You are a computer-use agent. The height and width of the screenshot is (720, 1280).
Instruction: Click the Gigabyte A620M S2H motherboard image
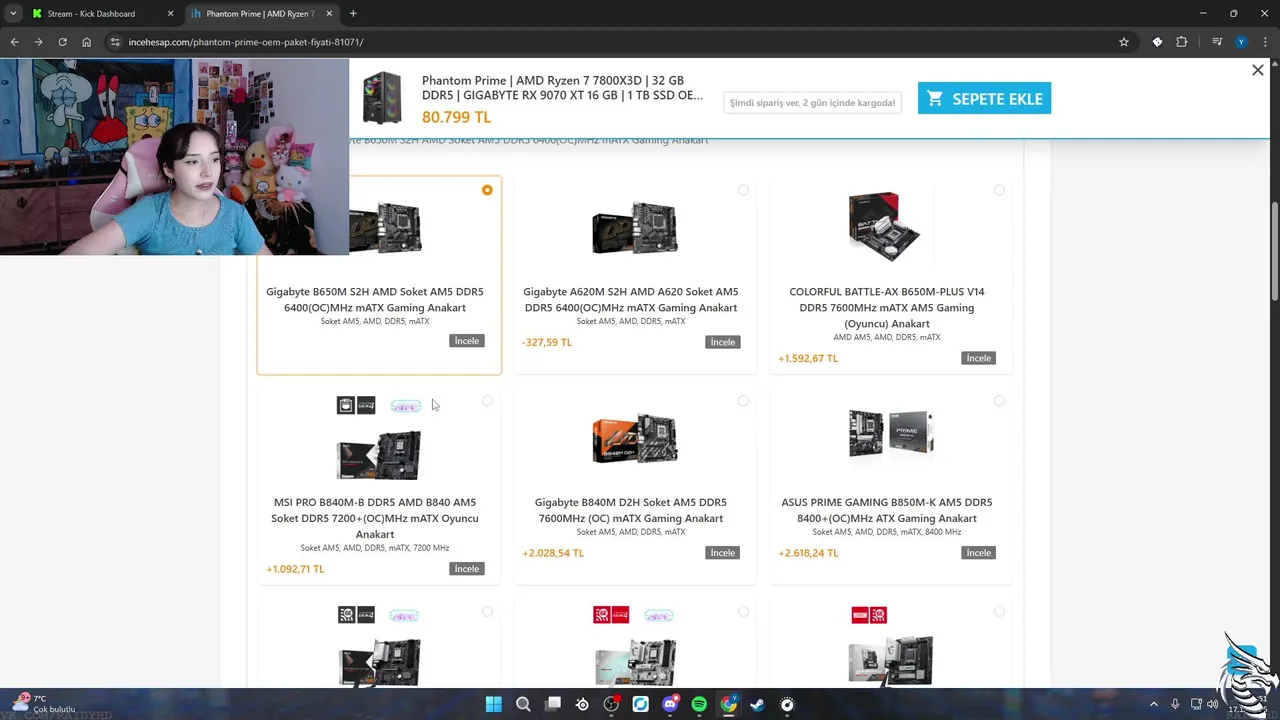[x=635, y=227]
